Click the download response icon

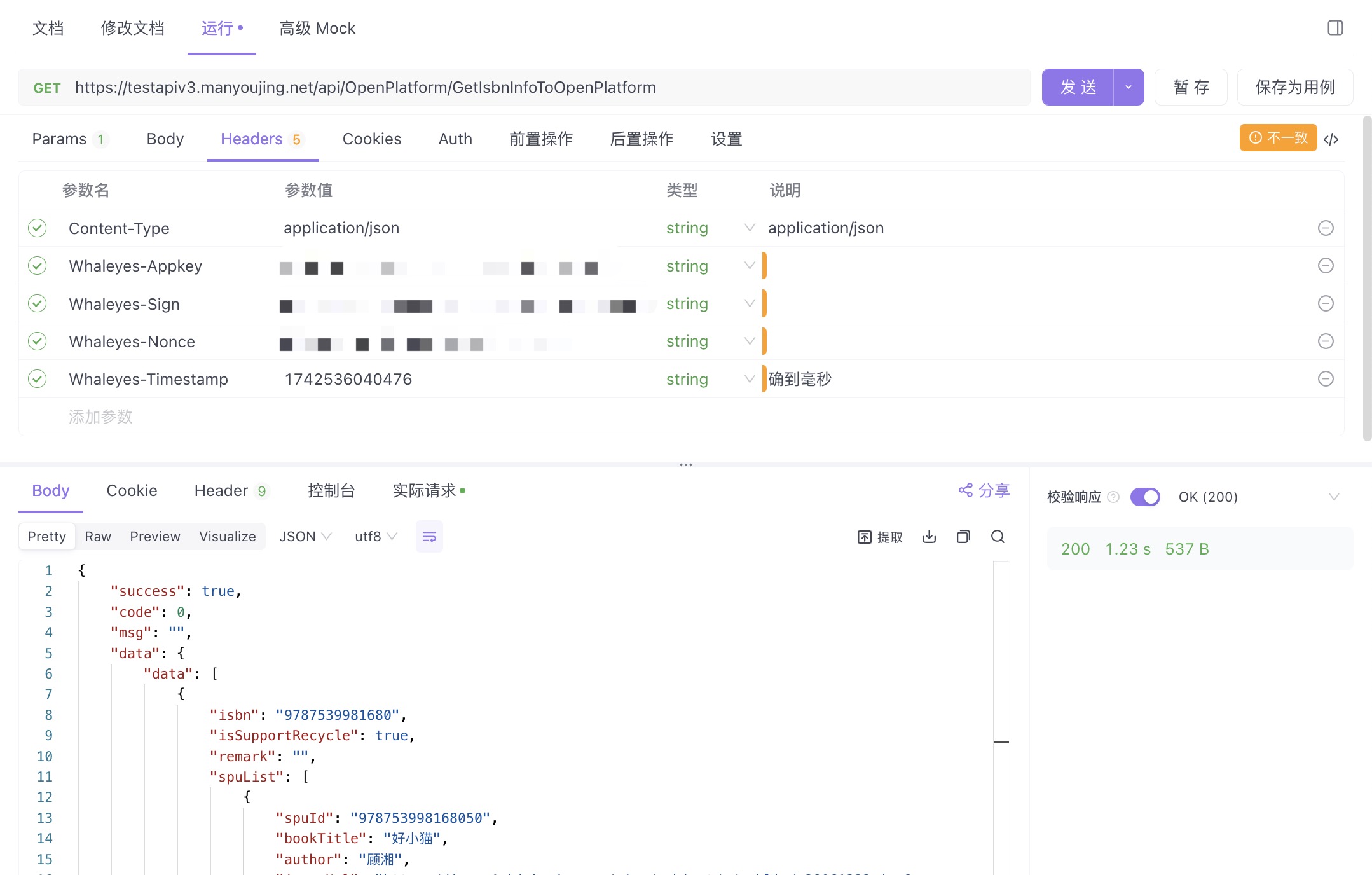pyautogui.click(x=929, y=537)
